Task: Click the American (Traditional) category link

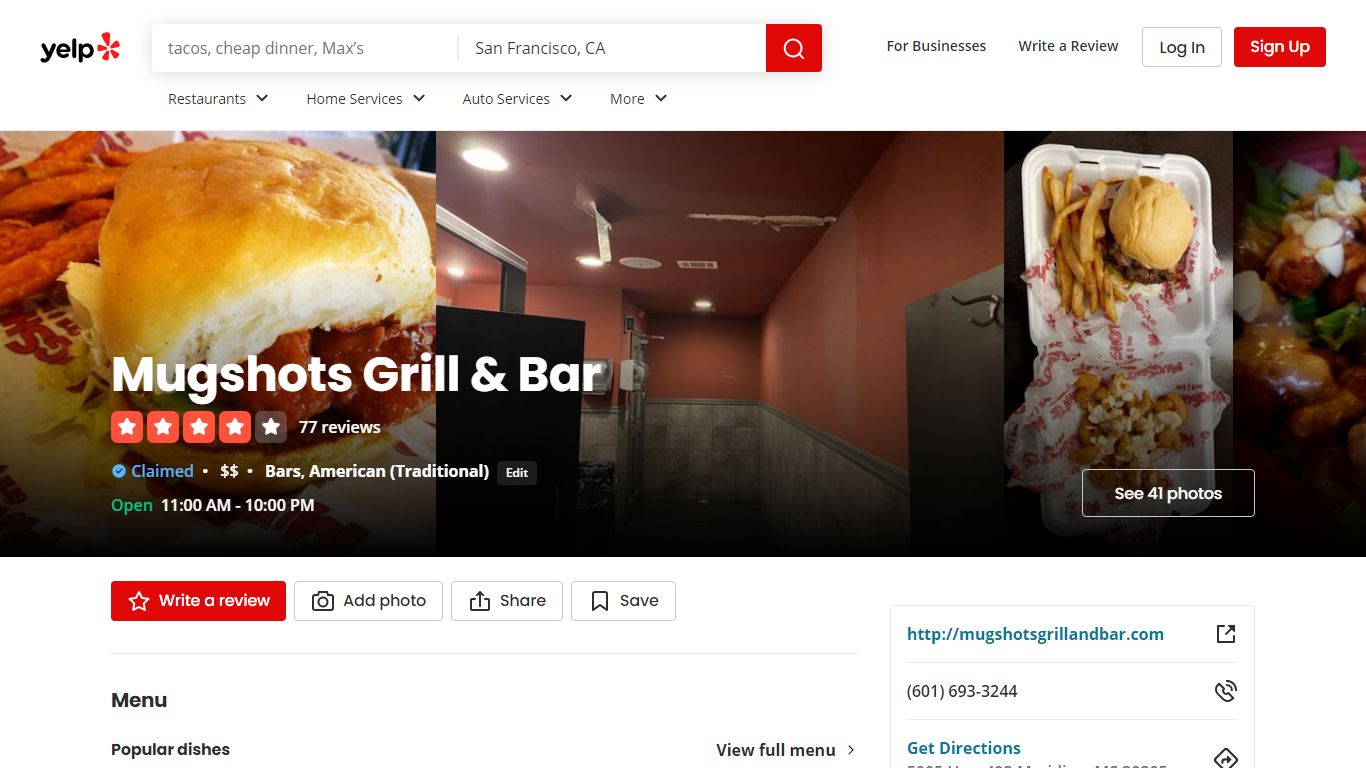Action: pos(399,471)
